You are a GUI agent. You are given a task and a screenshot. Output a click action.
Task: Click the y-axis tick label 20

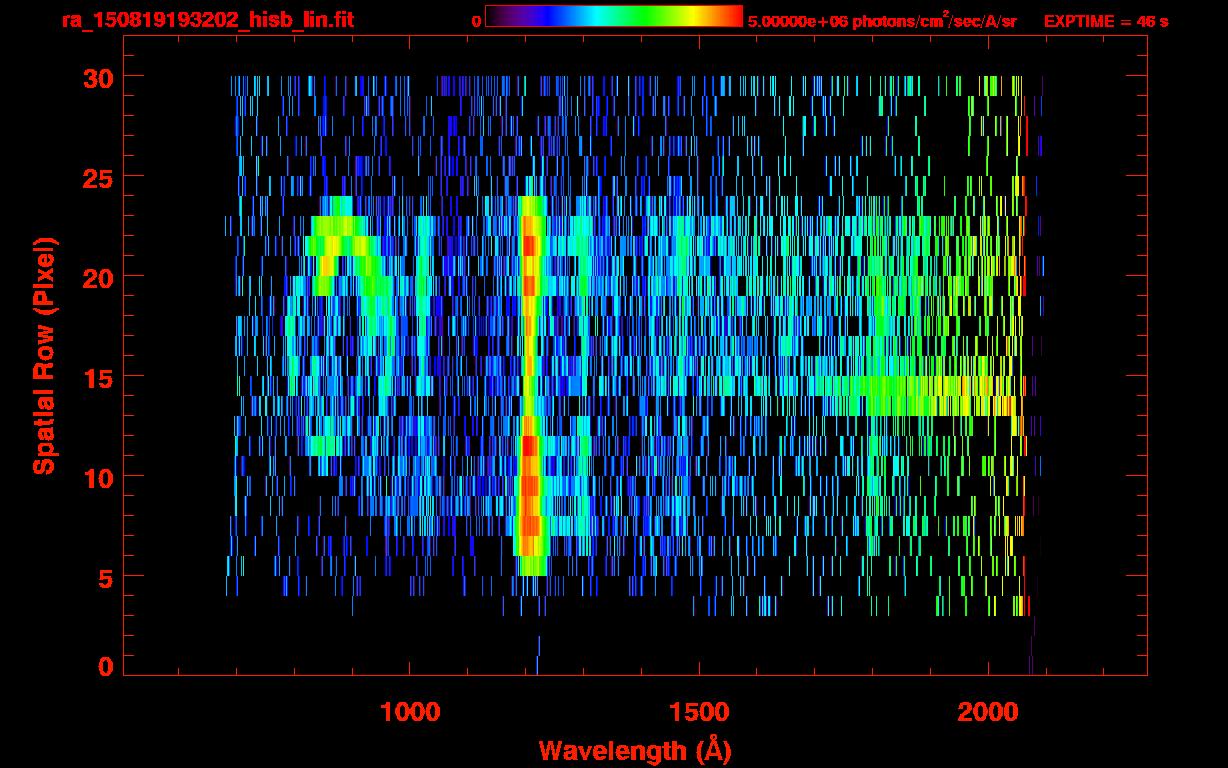(98, 277)
